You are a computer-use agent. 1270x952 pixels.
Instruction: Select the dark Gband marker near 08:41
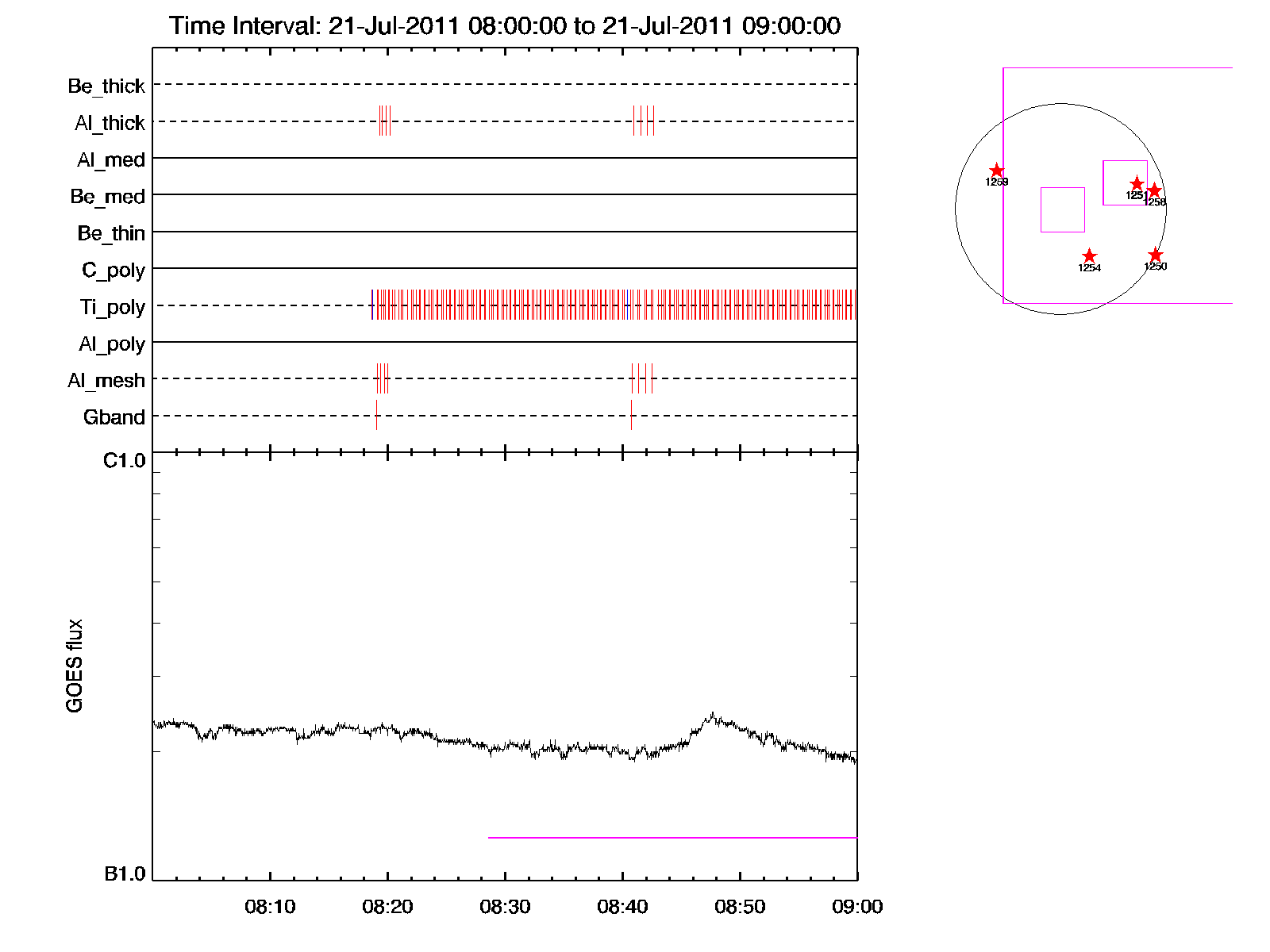point(631,415)
